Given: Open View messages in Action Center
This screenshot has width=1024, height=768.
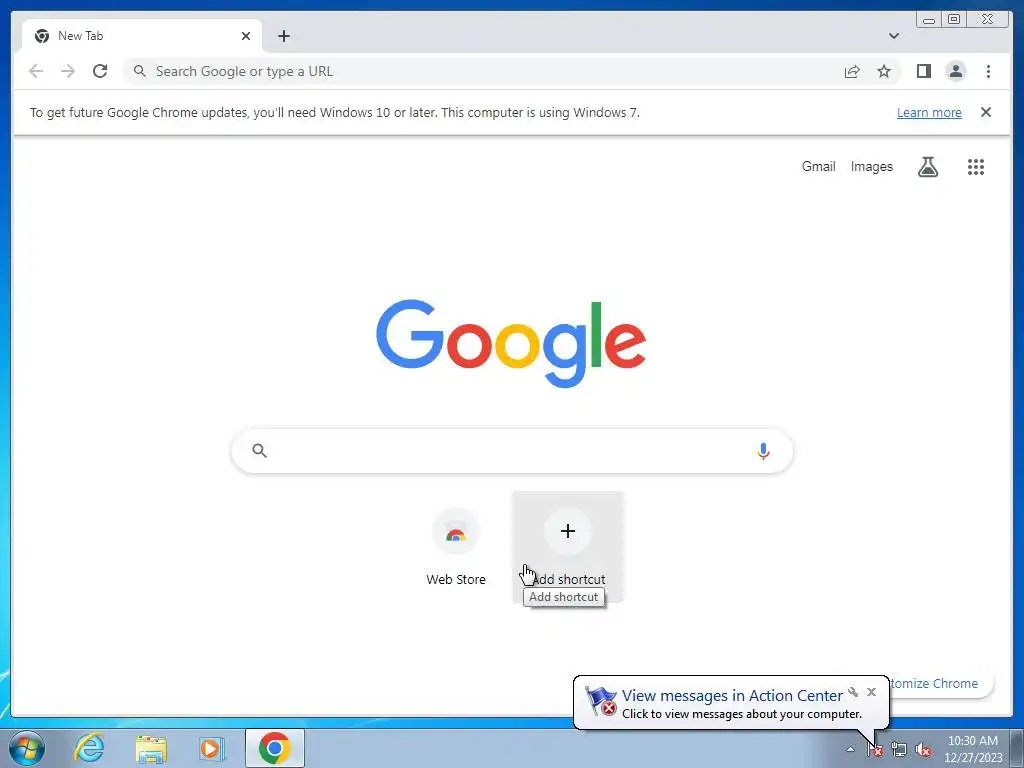Looking at the screenshot, I should [731, 696].
